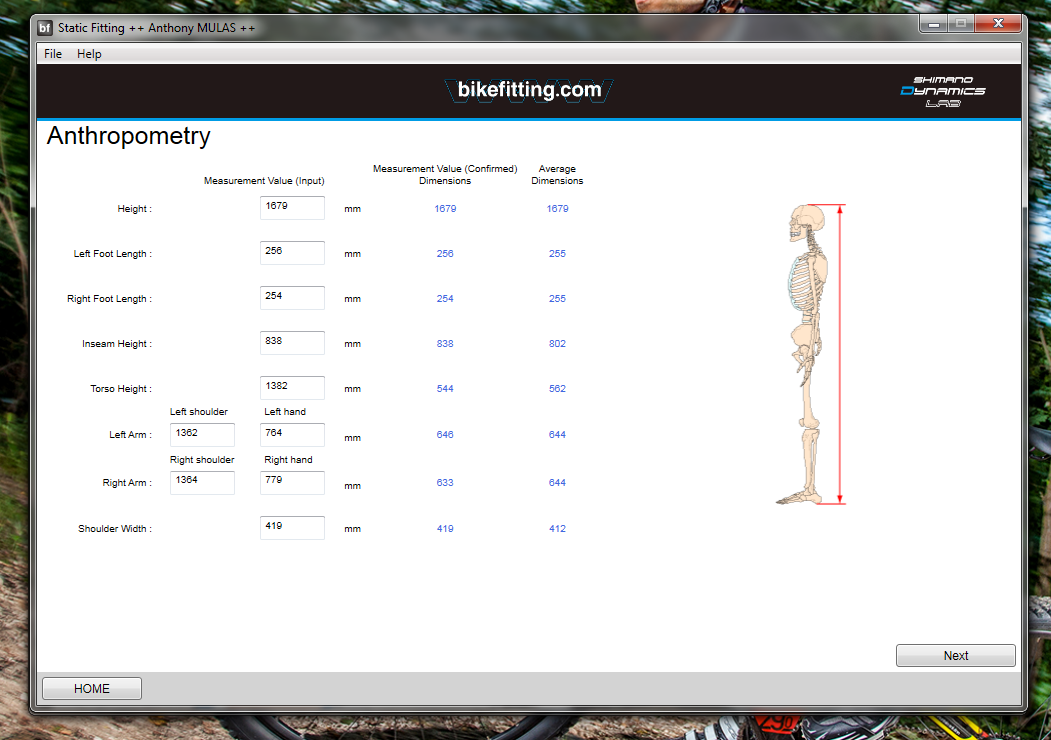
Task: Open the File menu
Action: tap(53, 54)
